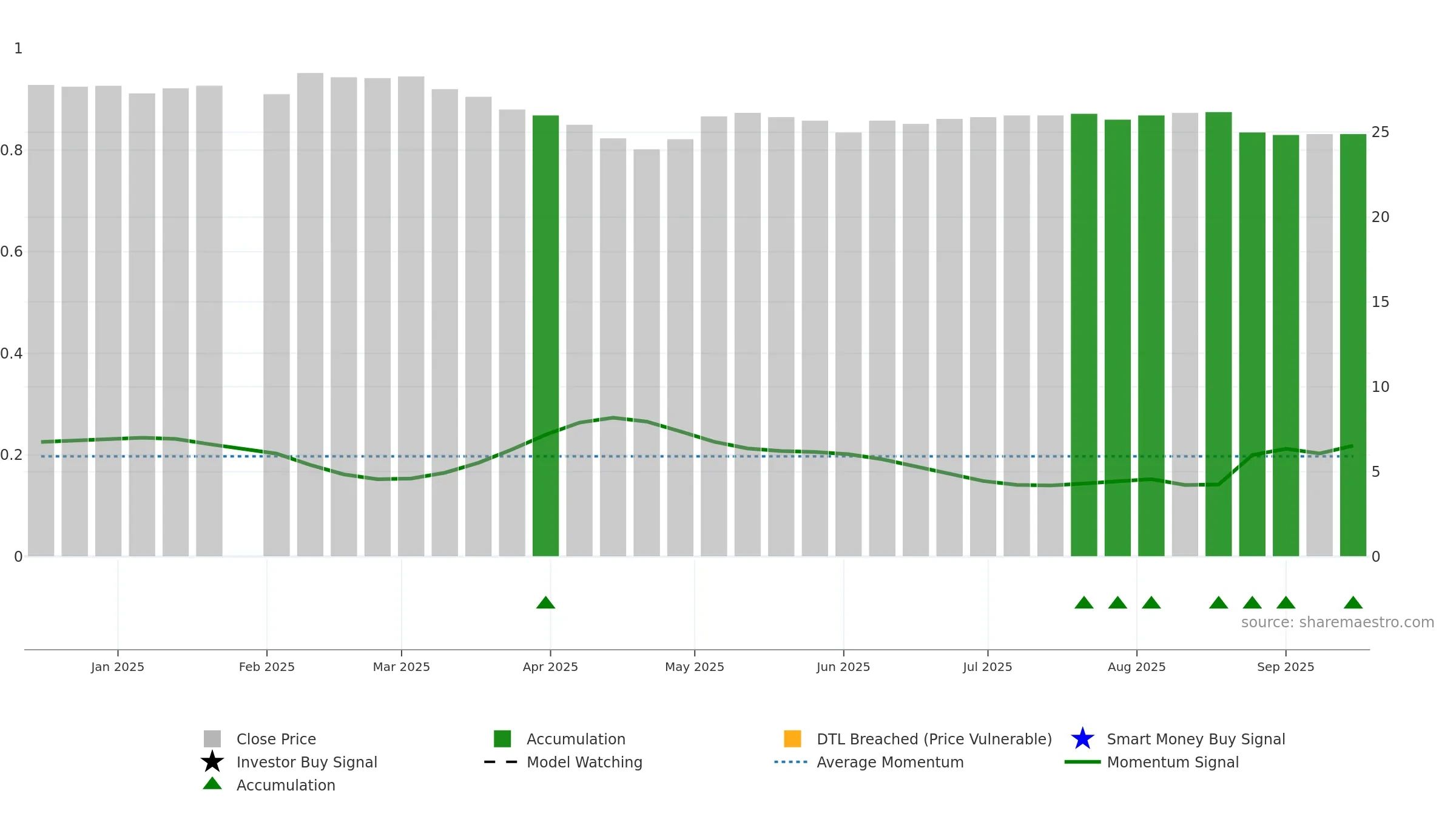
Task: Click the black Investor Buy Signal star icon
Action: tap(212, 762)
